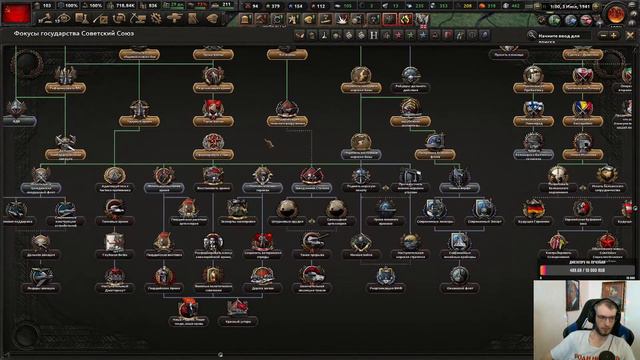Image resolution: width=640 pixels, height=360 pixels.
Task: Select the green map mode button
Action: click(554, 20)
